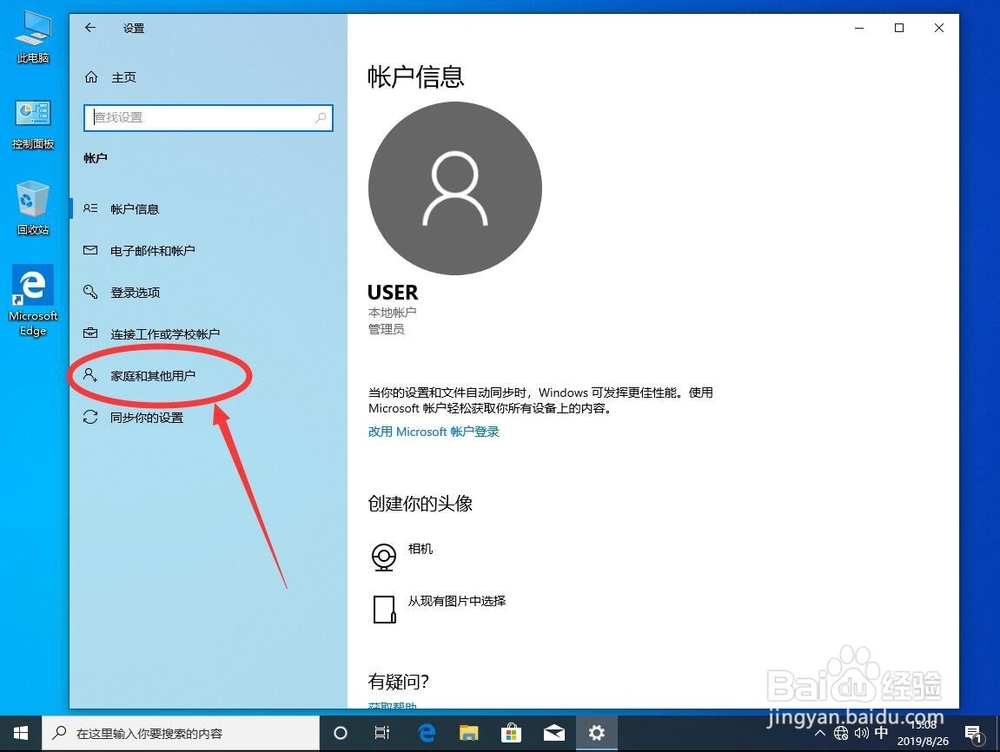Screen dimensions: 1000x752
Task: Click the webcam icon next to 相机
Action: [x=384, y=556]
